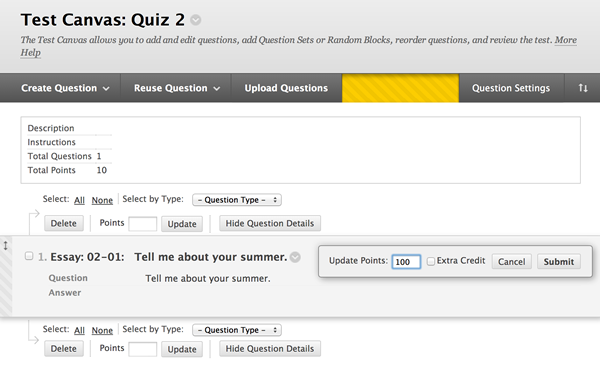Expand the Create Question menu
Image resolution: width=600 pixels, height=366 pixels.
pyautogui.click(x=65, y=88)
